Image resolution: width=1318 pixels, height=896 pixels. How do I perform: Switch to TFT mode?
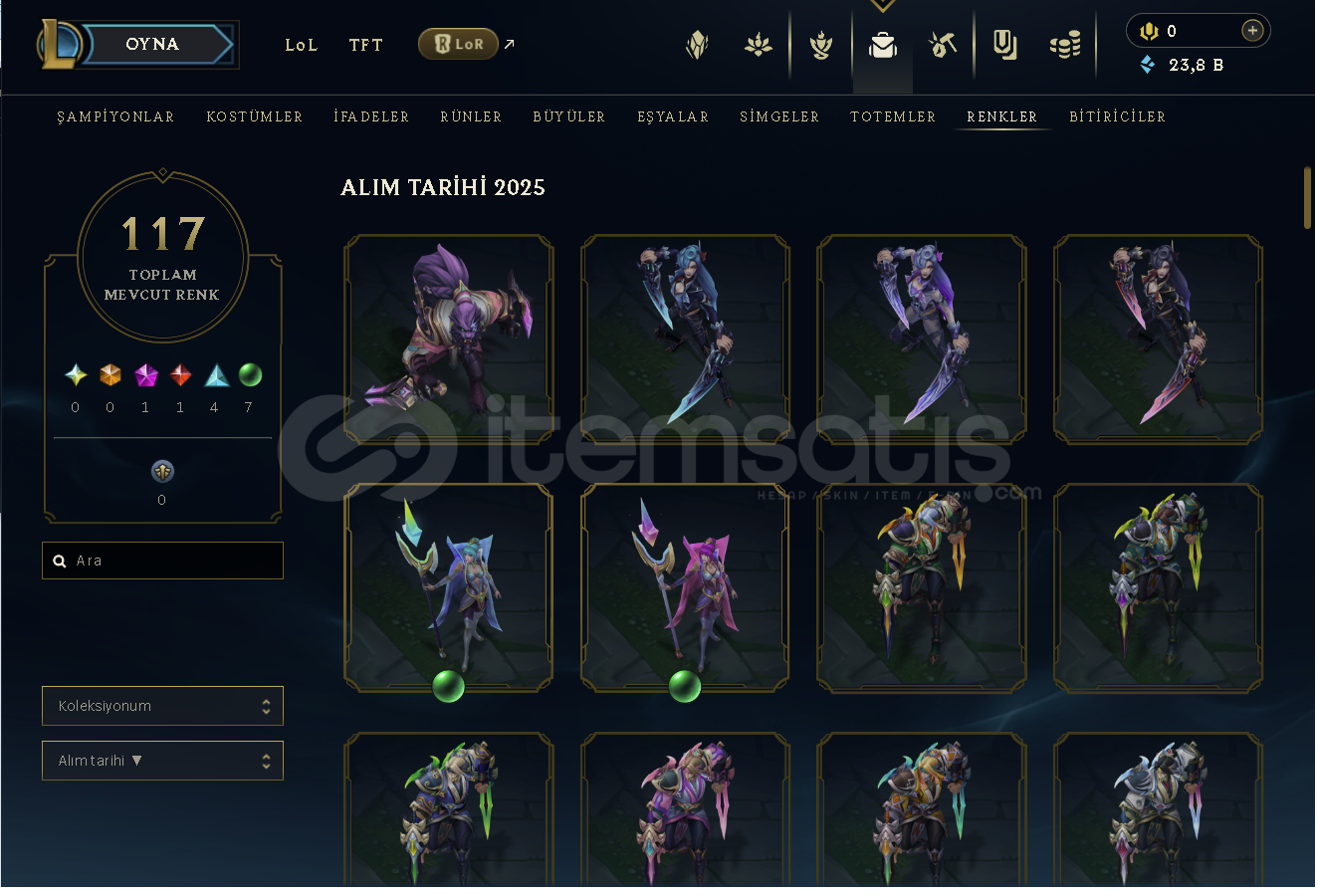[365, 45]
